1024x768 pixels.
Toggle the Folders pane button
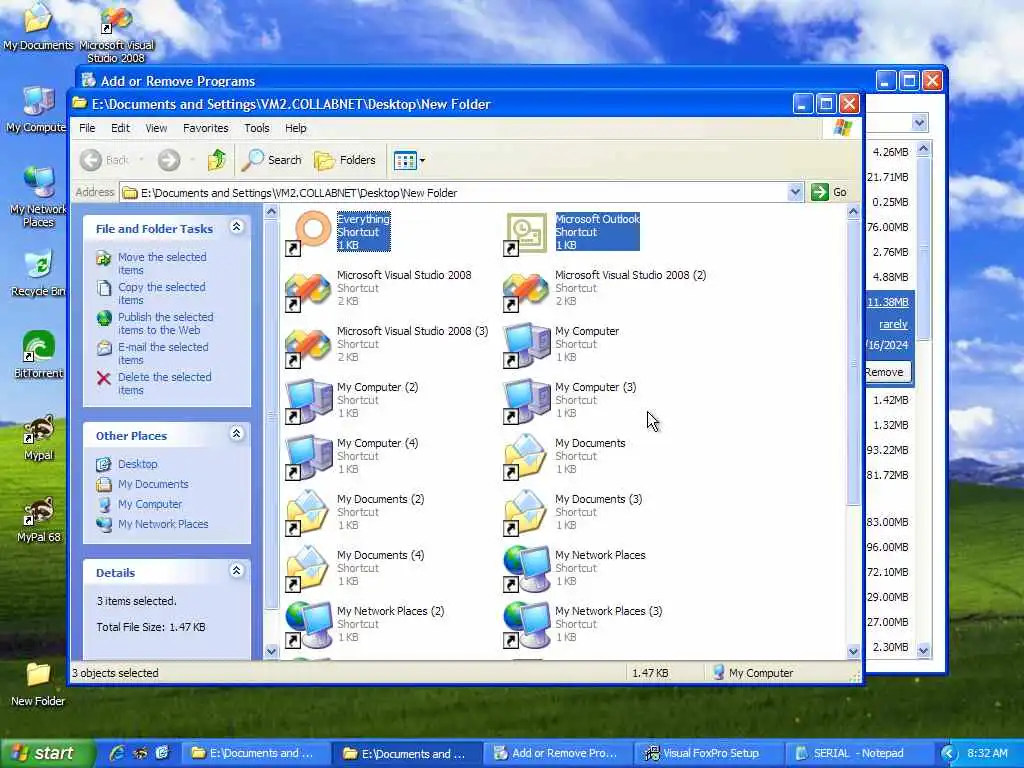coord(345,160)
